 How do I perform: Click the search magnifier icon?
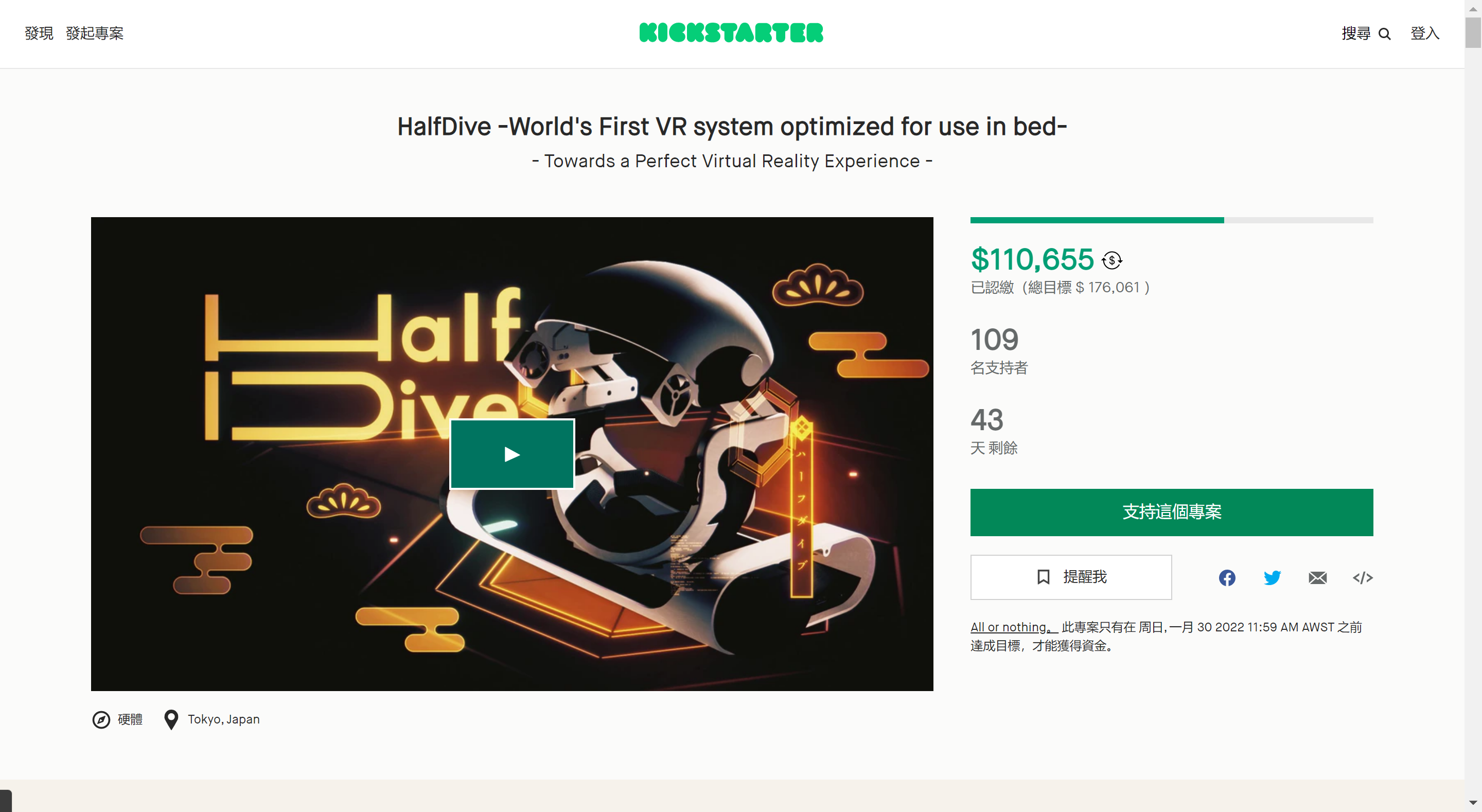click(x=1385, y=34)
